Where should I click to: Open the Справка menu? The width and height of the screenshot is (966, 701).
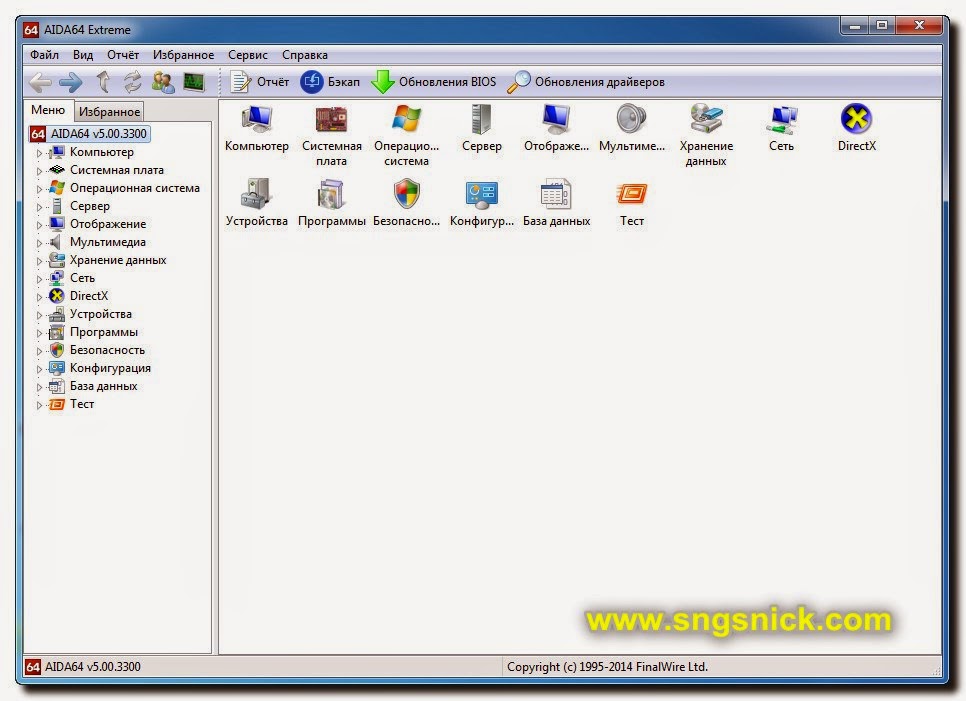[x=304, y=55]
